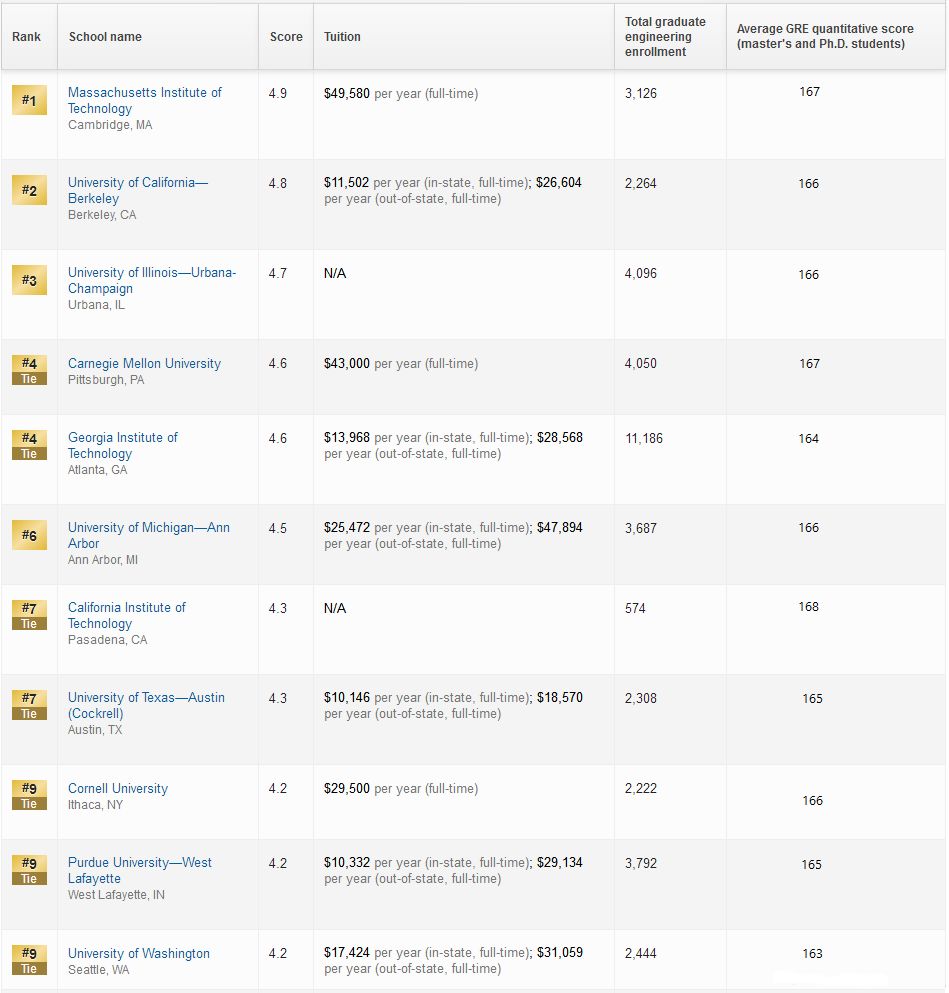Sort by Rank column header
Viewport: 949px width, 993px height.
29,37
